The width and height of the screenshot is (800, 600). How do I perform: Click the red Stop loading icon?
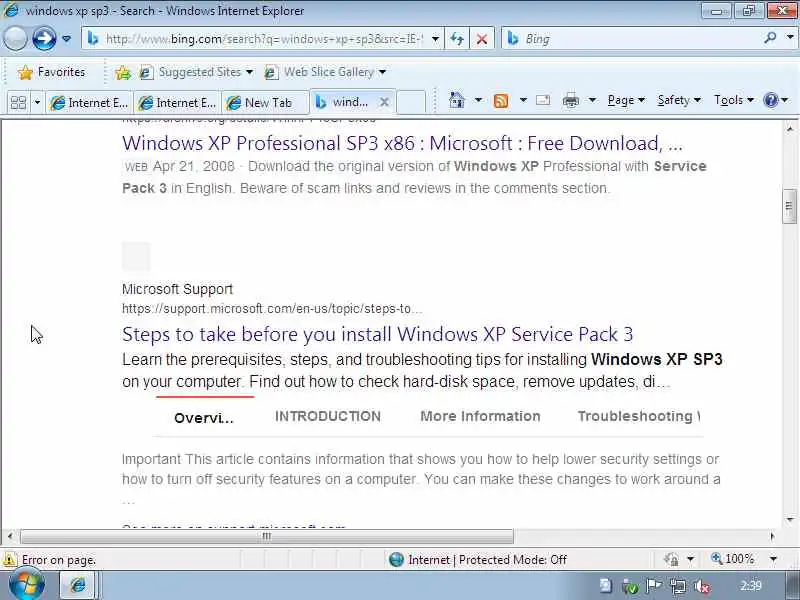click(x=482, y=39)
